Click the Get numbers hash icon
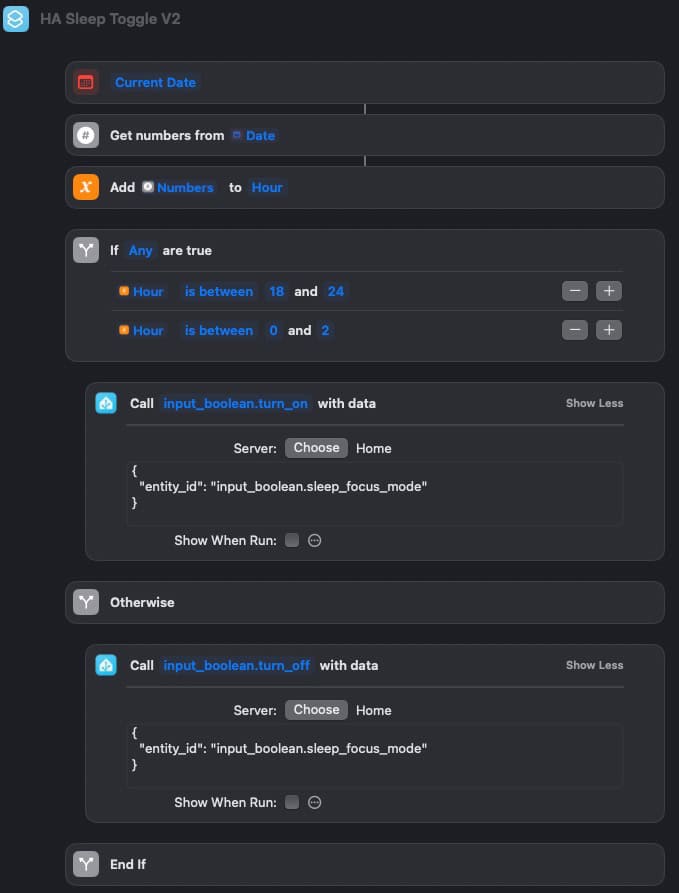679x893 pixels. [x=86, y=136]
